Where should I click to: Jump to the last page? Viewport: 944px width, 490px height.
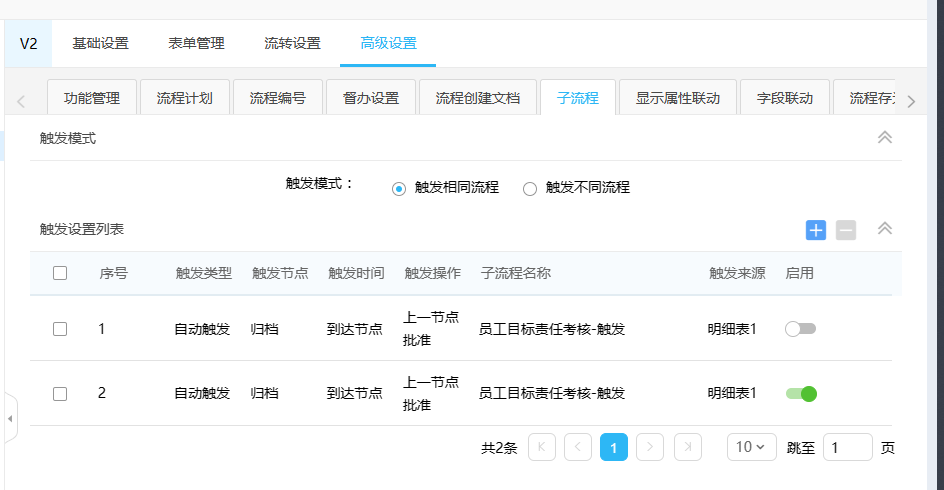pyautogui.click(x=687, y=447)
